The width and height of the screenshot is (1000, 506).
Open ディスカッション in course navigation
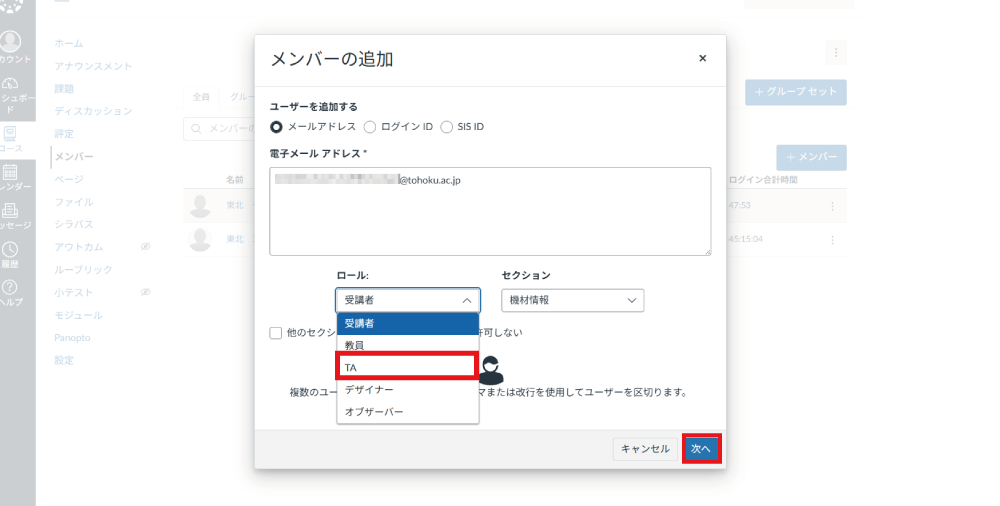click(x=93, y=111)
